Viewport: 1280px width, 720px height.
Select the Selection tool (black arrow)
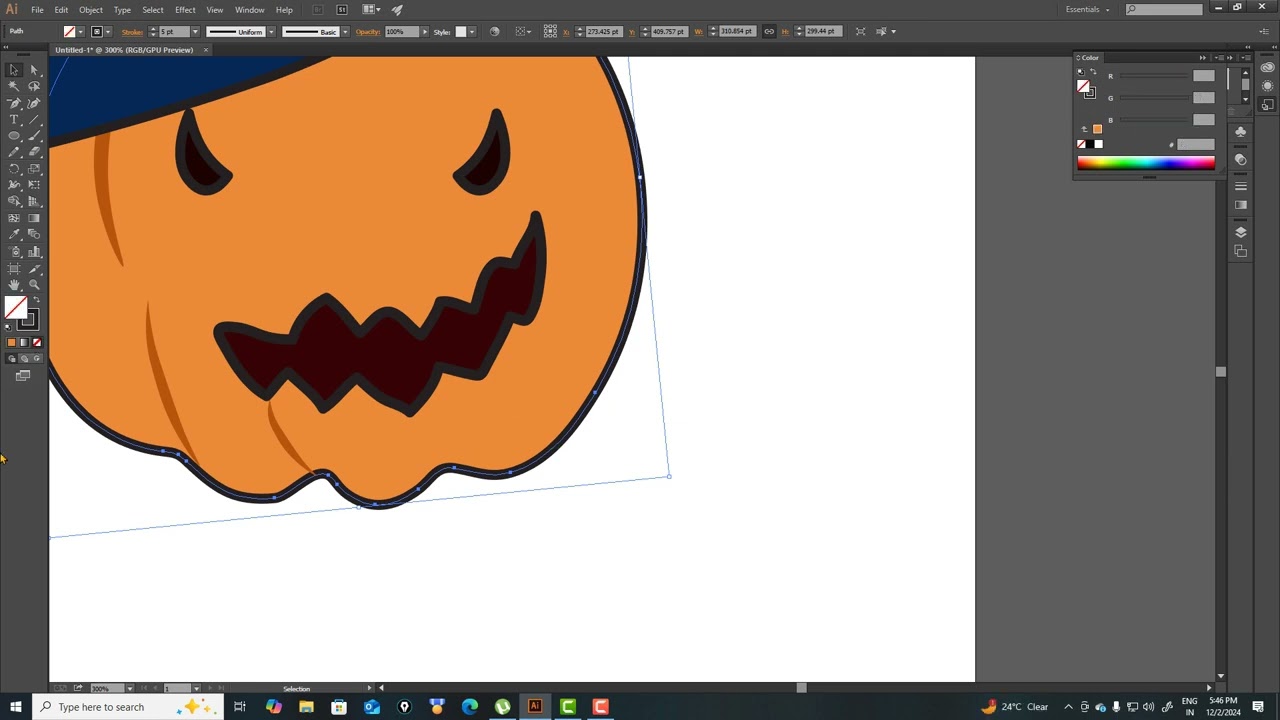(x=14, y=70)
